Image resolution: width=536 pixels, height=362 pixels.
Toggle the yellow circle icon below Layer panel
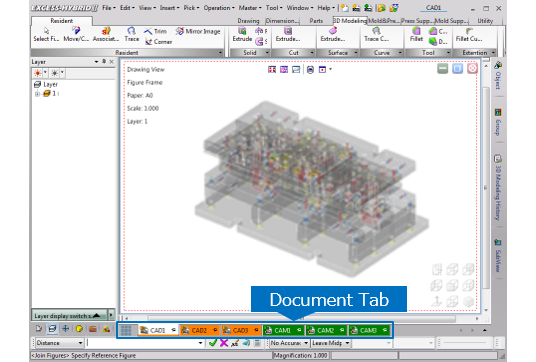(79, 329)
